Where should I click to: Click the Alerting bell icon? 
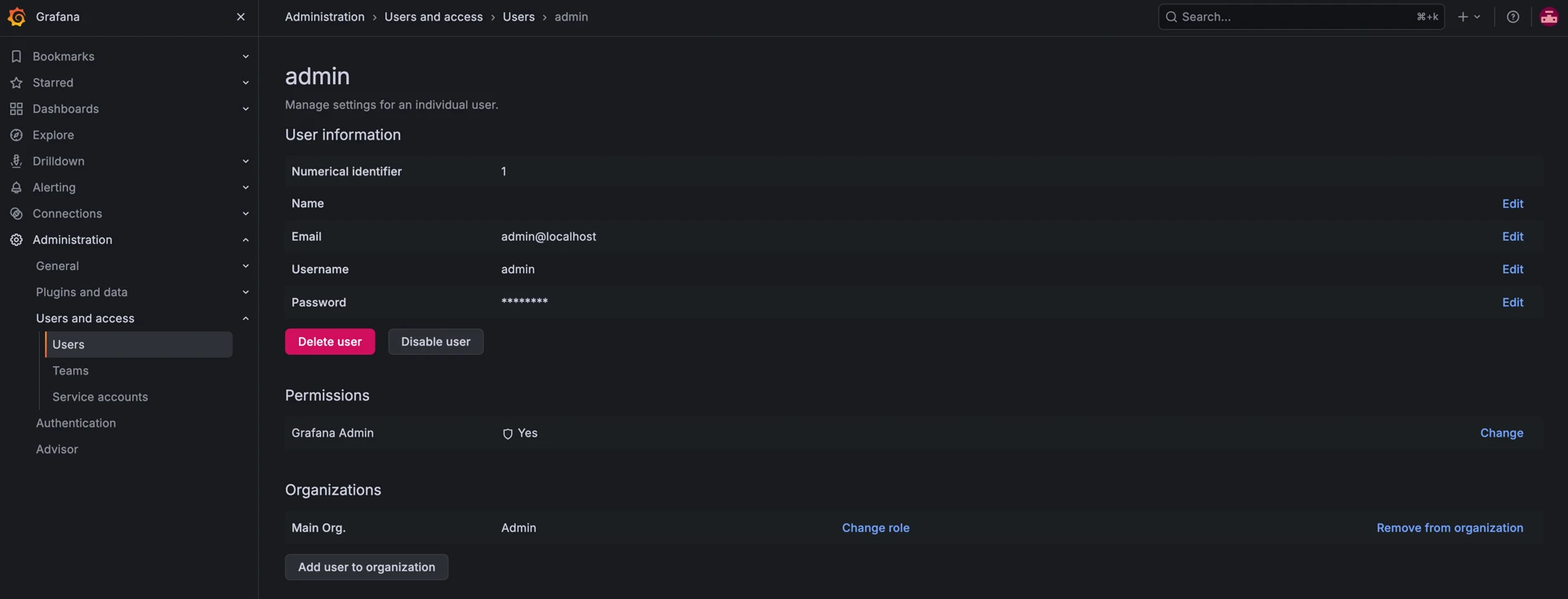(x=16, y=187)
